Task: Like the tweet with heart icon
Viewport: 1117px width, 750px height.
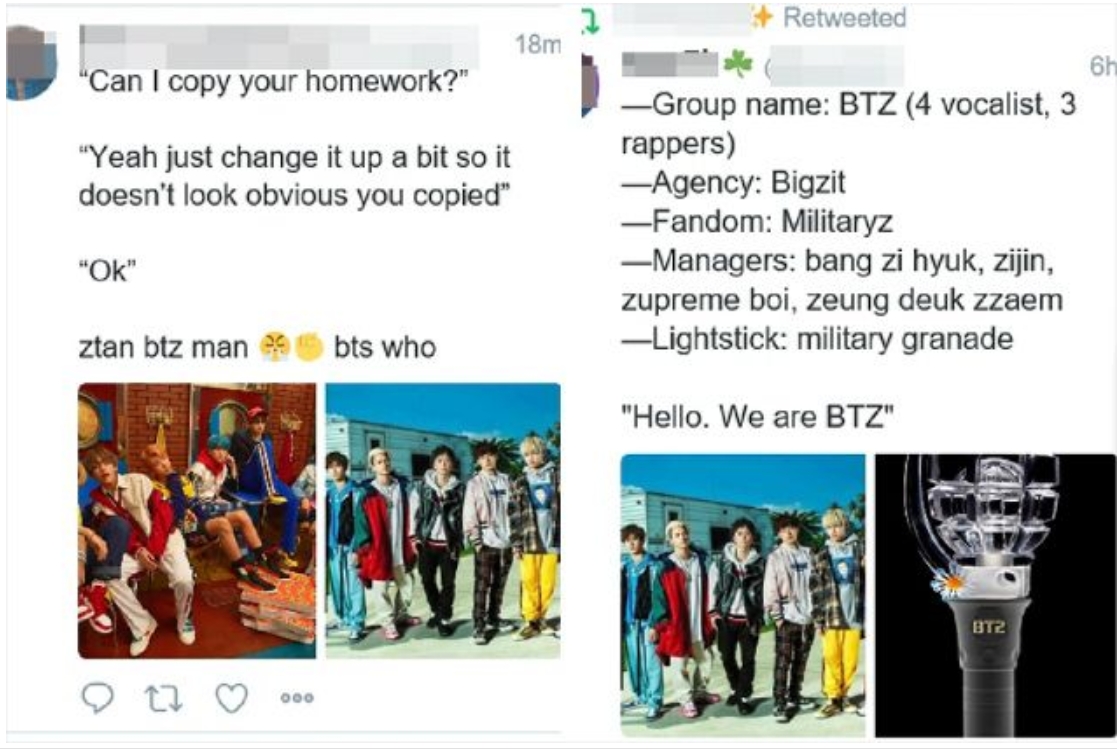Action: coord(232,698)
